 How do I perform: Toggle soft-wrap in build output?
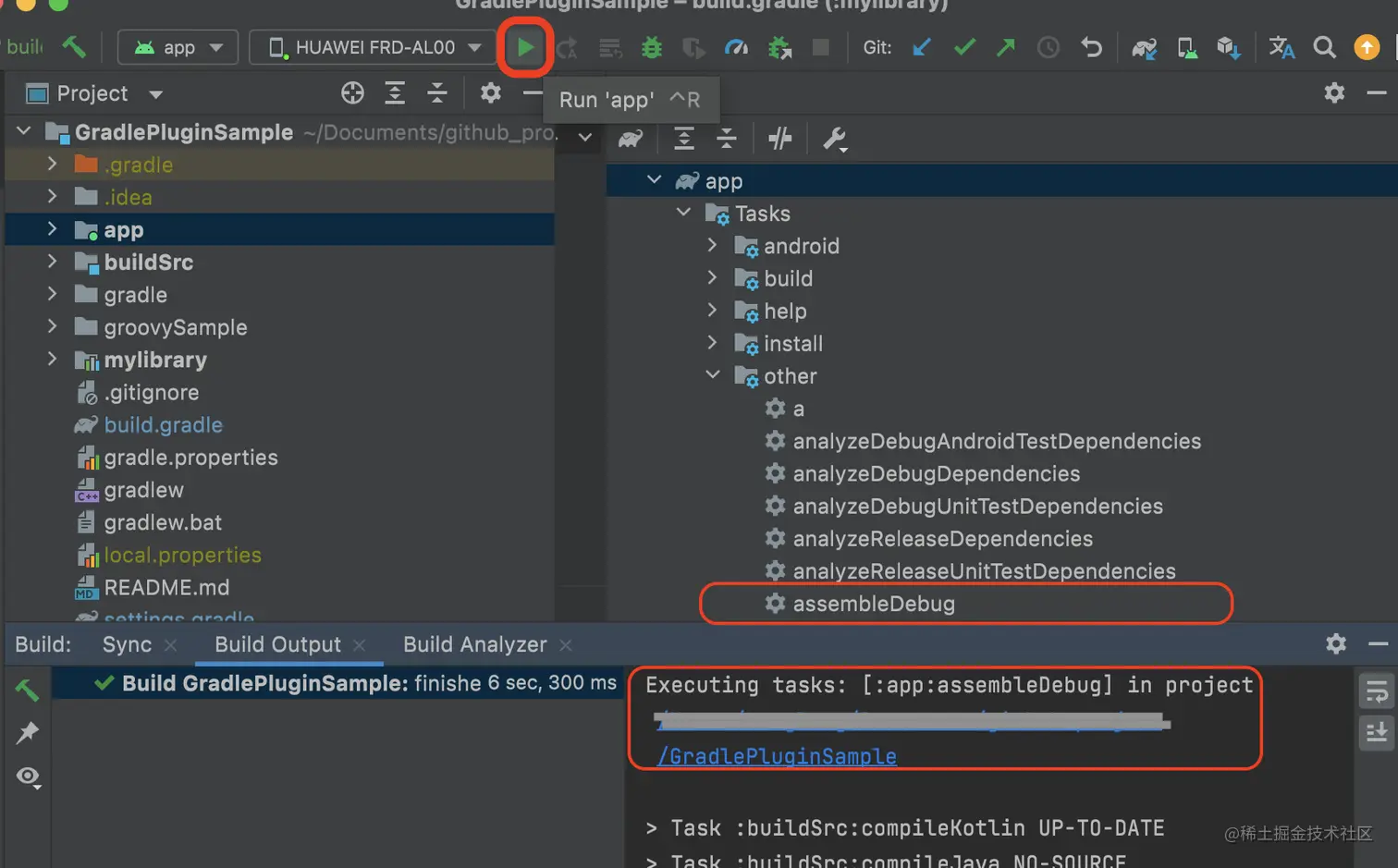point(1377,691)
